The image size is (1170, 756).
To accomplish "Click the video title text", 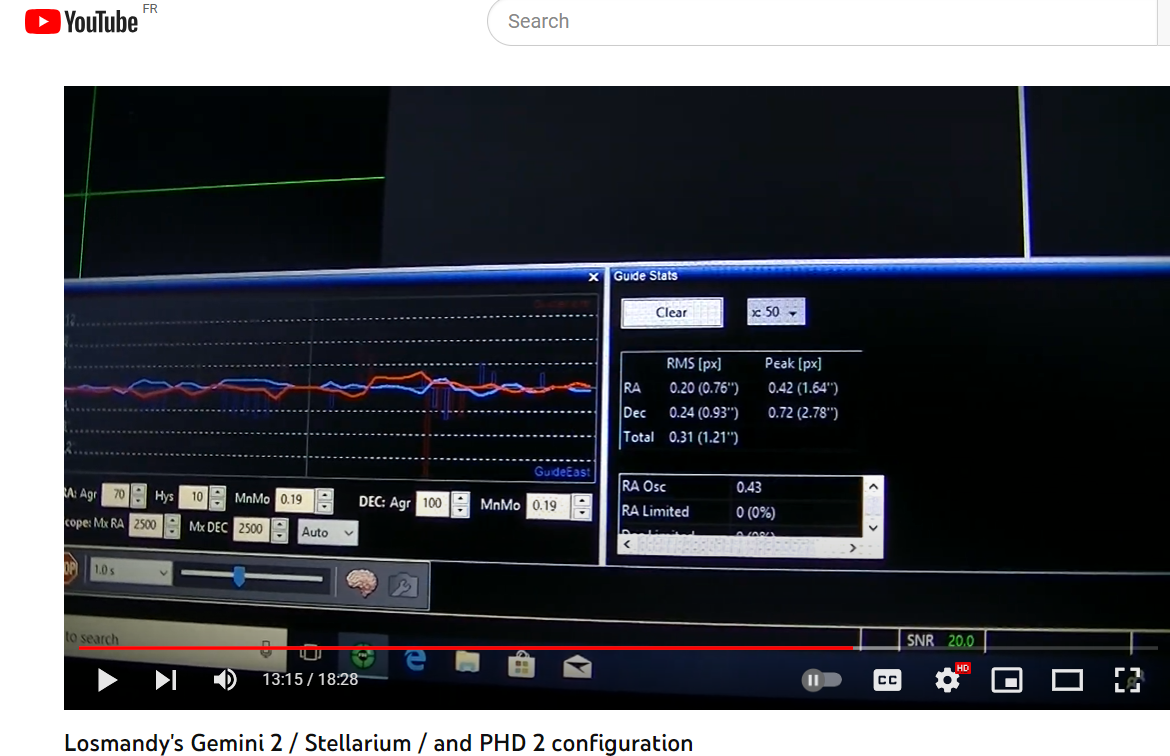I will point(378,743).
